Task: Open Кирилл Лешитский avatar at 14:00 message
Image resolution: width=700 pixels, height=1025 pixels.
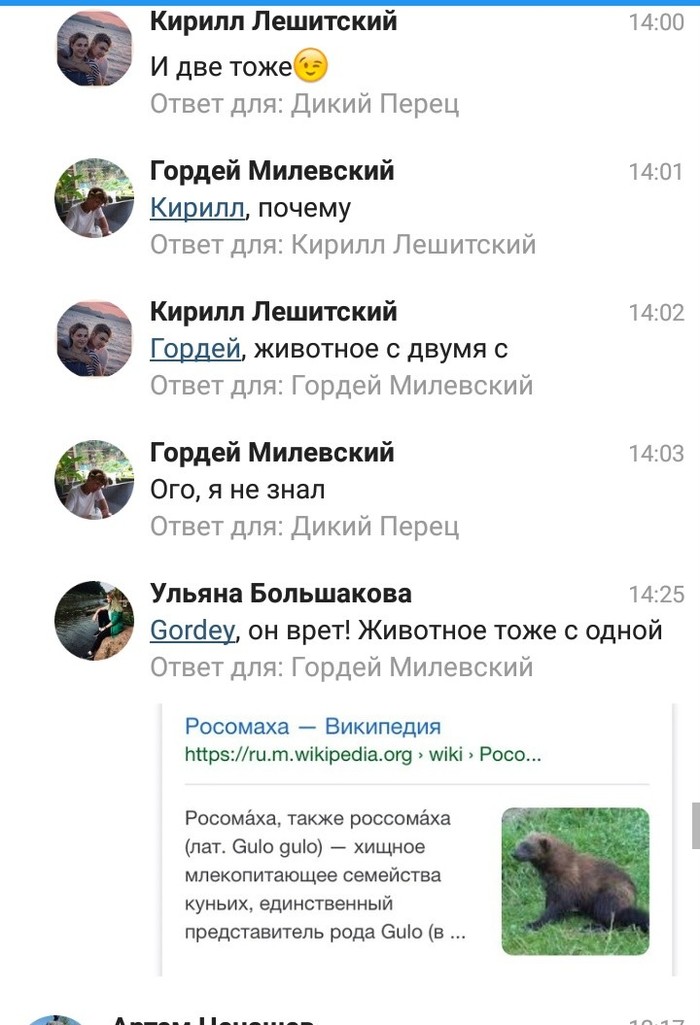Action: [93, 50]
